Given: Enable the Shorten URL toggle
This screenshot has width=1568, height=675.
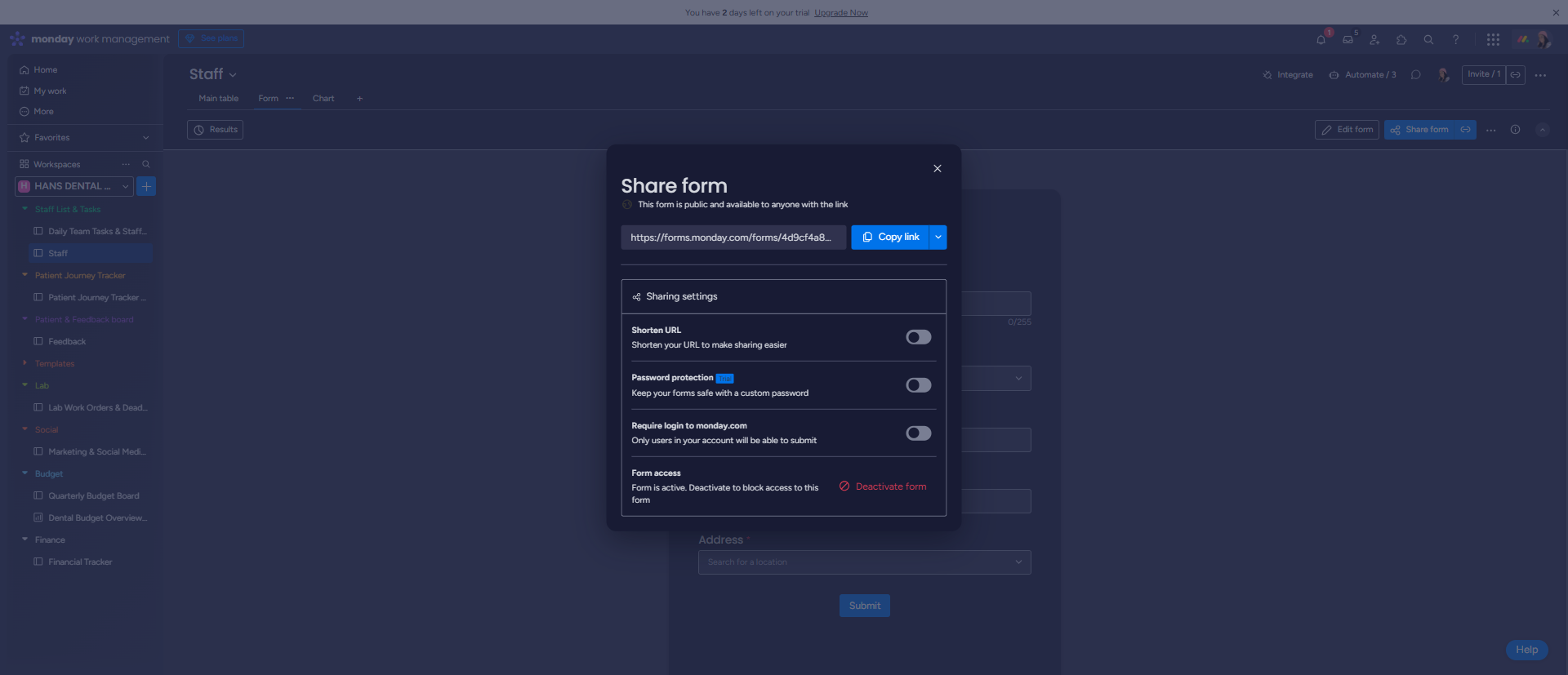Looking at the screenshot, I should [x=919, y=337].
